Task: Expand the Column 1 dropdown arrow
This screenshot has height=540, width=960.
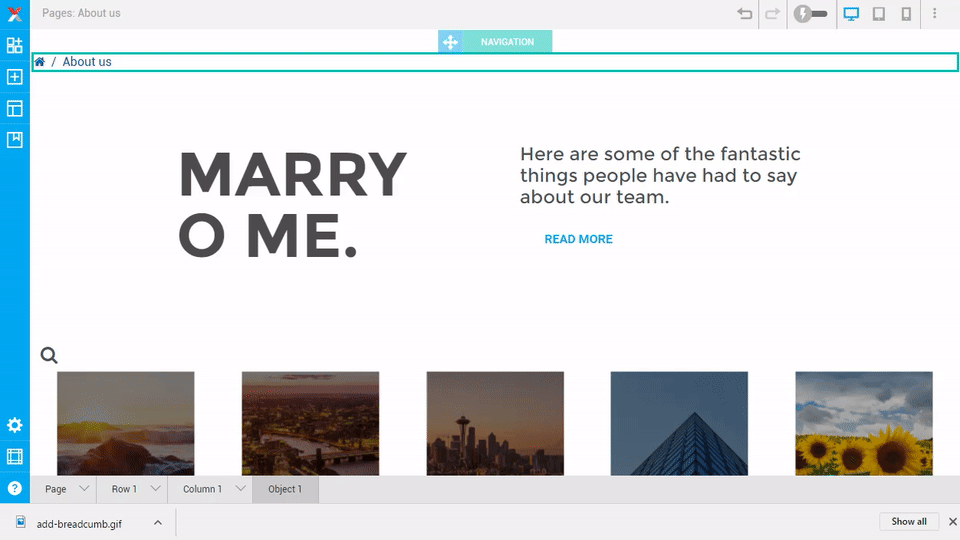Action: click(241, 489)
